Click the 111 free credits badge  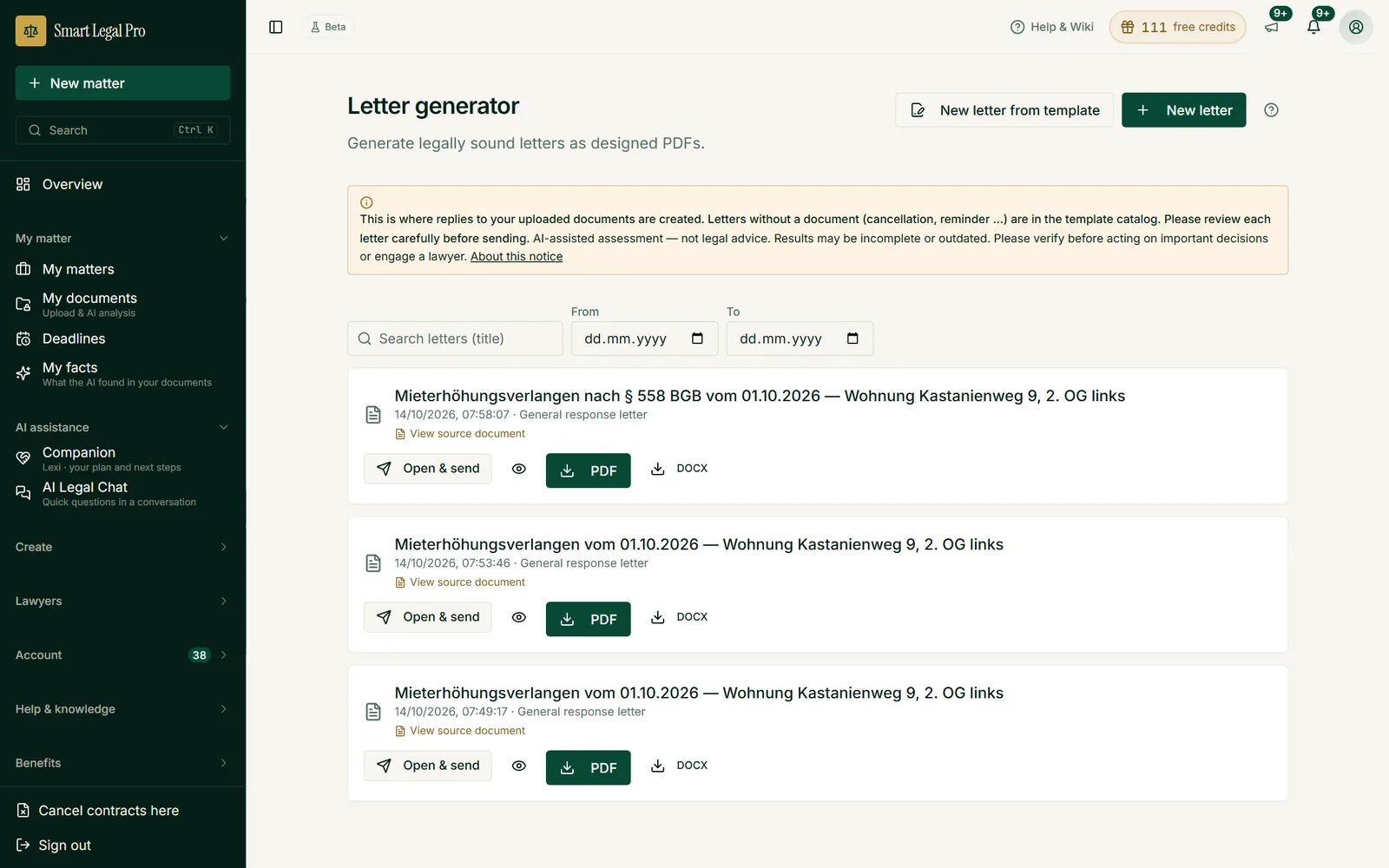pyautogui.click(x=1177, y=27)
